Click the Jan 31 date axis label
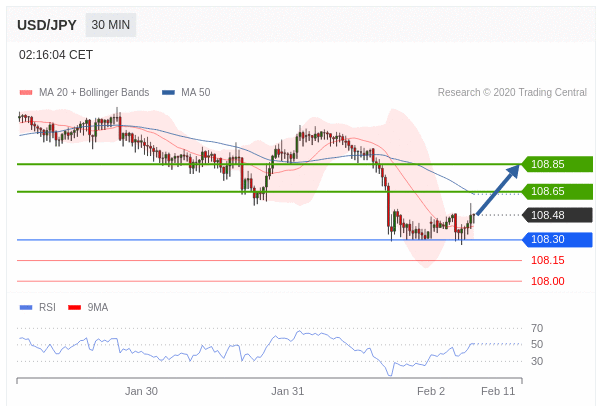This screenshot has width=603, height=415. (287, 391)
